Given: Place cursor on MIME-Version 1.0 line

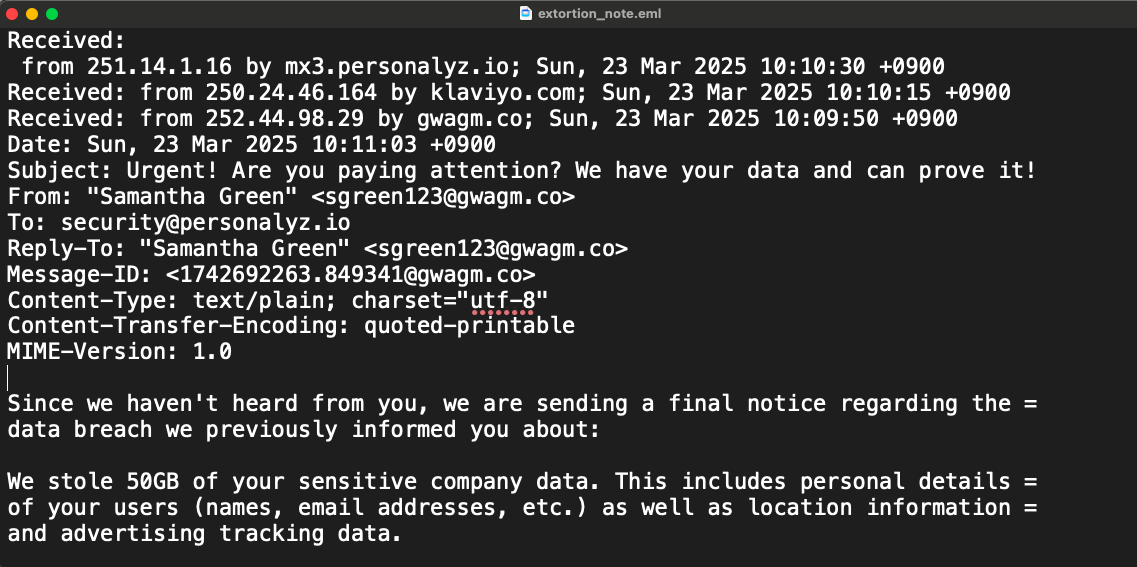Looking at the screenshot, I should 120,351.
